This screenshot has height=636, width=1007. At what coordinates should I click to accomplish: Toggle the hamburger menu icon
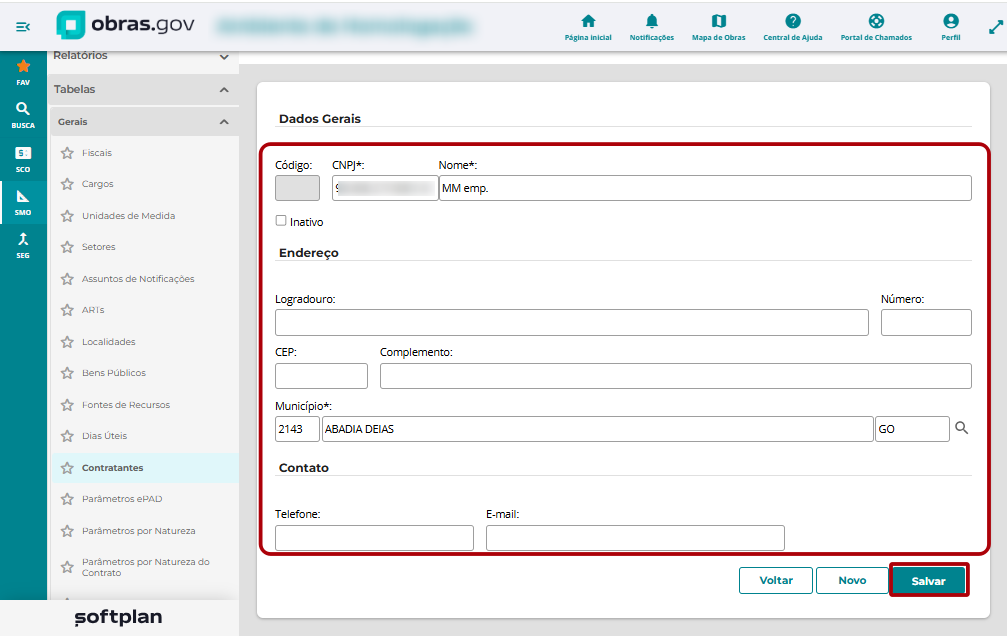(x=23, y=26)
